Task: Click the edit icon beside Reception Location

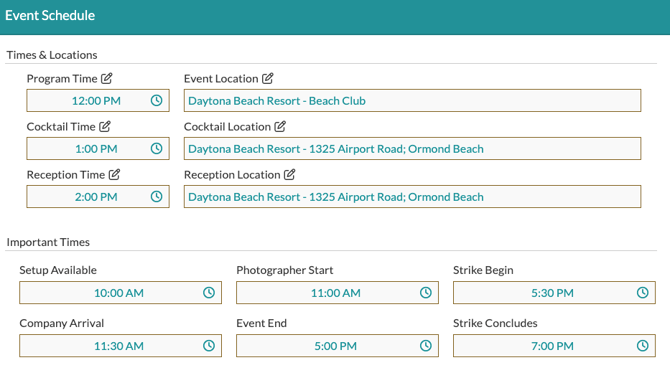Action: click(x=289, y=174)
